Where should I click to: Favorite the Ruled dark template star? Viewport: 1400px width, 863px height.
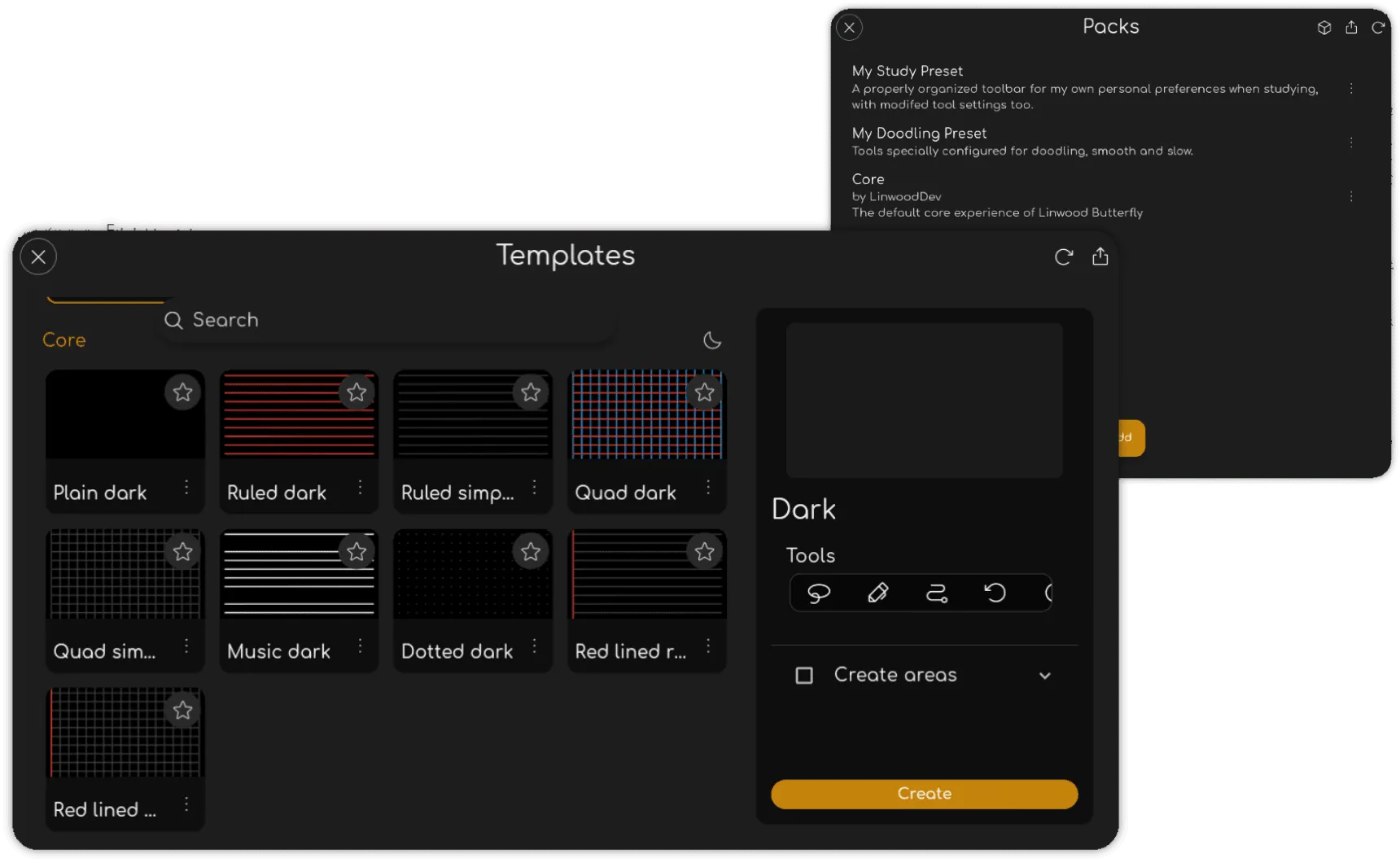point(357,392)
